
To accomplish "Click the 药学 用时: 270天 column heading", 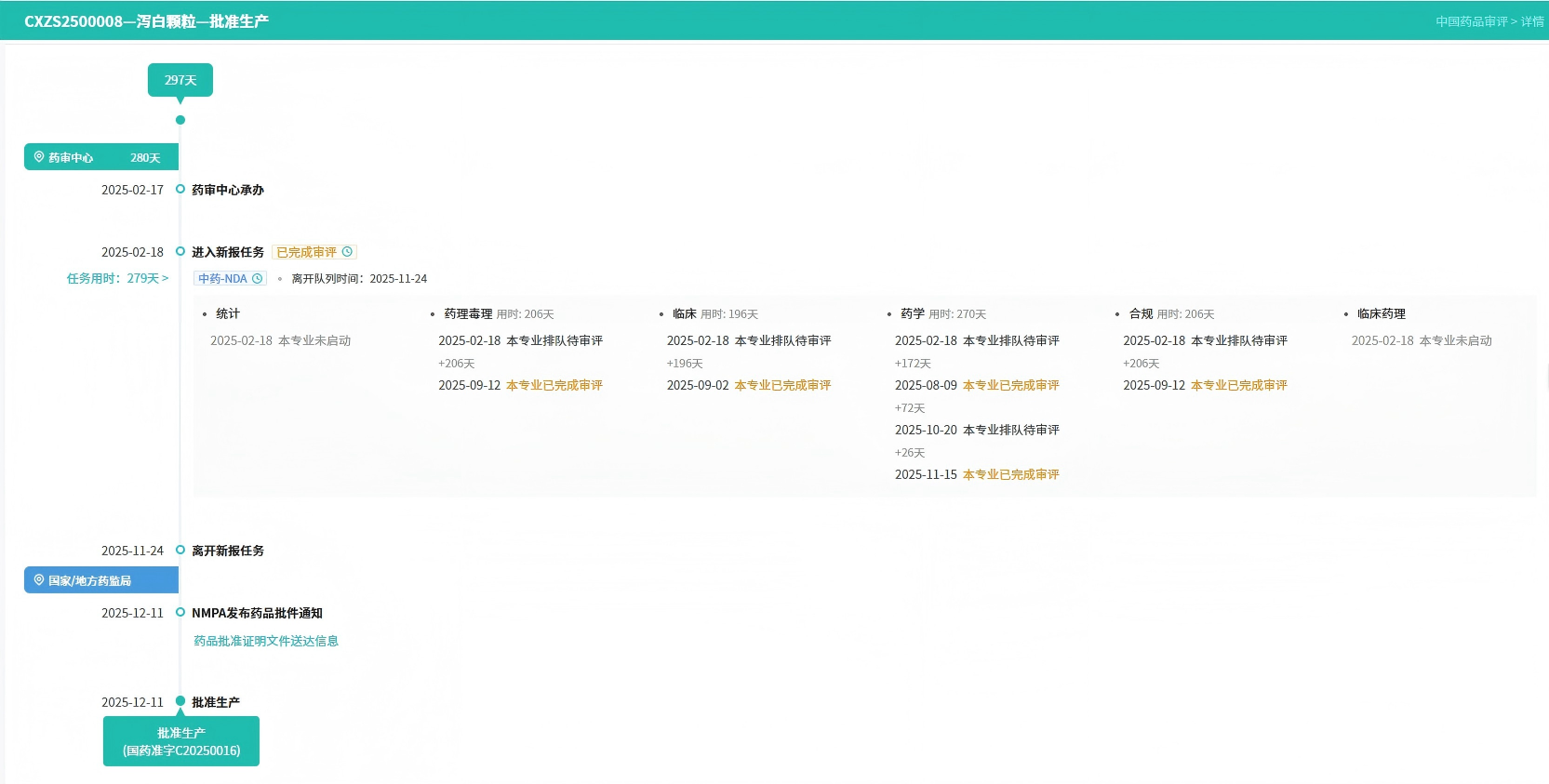I will click(x=942, y=314).
